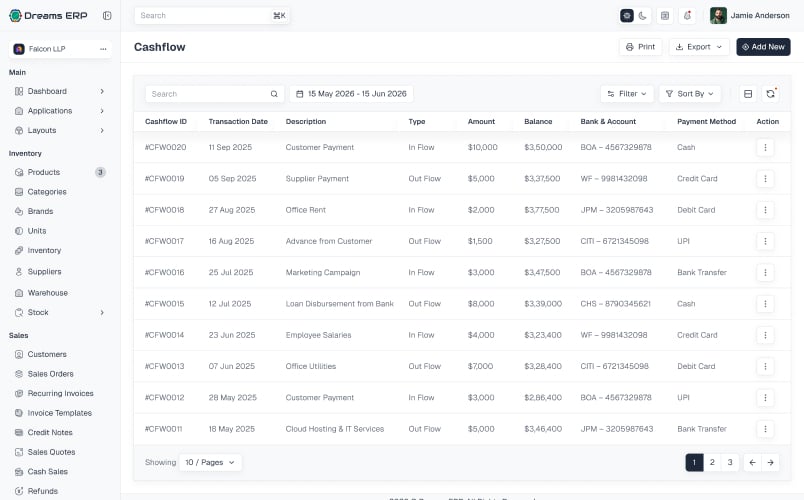Screen dimensions: 804x500
Task: Expand the Dashboard sidebar menu
Action: (60, 91)
